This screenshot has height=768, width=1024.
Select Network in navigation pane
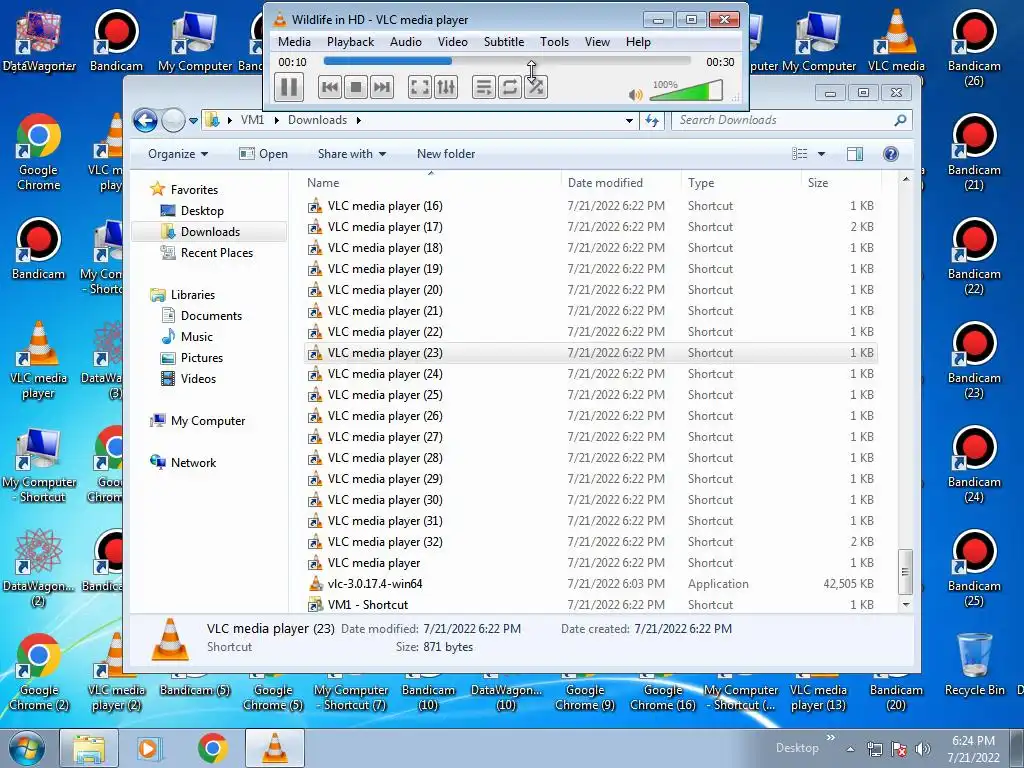193,463
